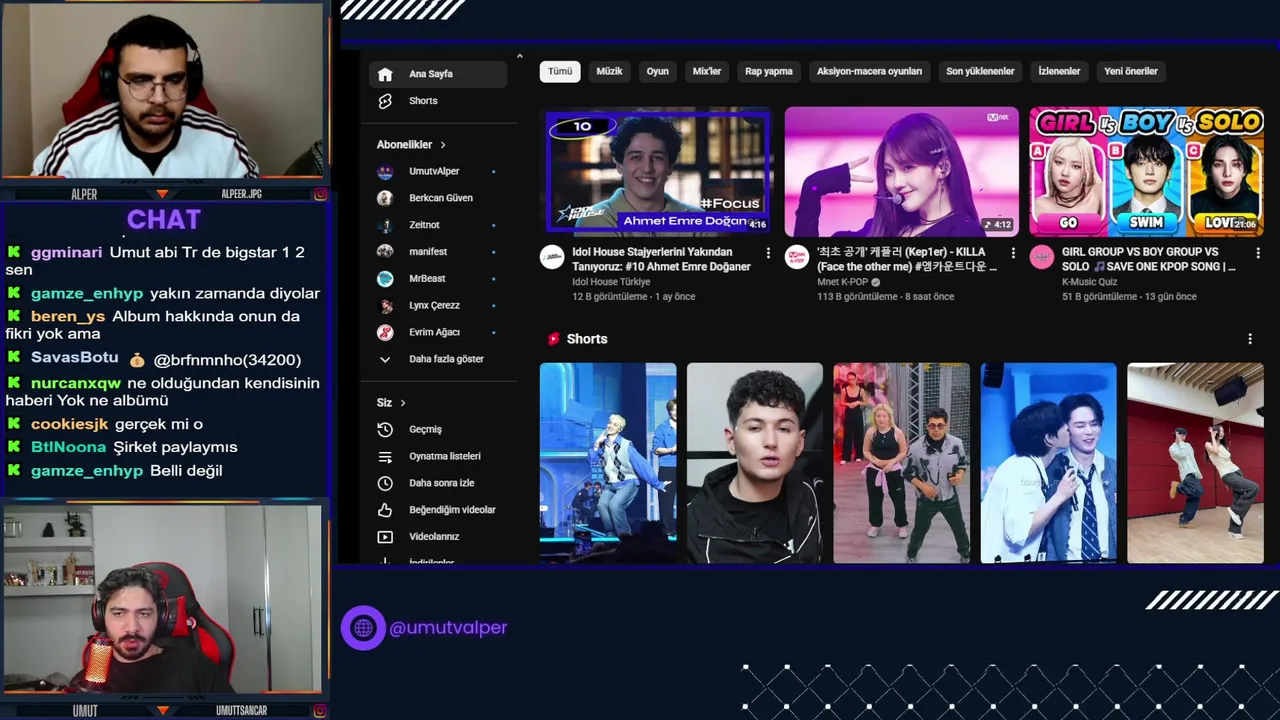1280x720 pixels.
Task: Open options menu for GIRL GROUP VS BOY video
Action: (x=1258, y=254)
